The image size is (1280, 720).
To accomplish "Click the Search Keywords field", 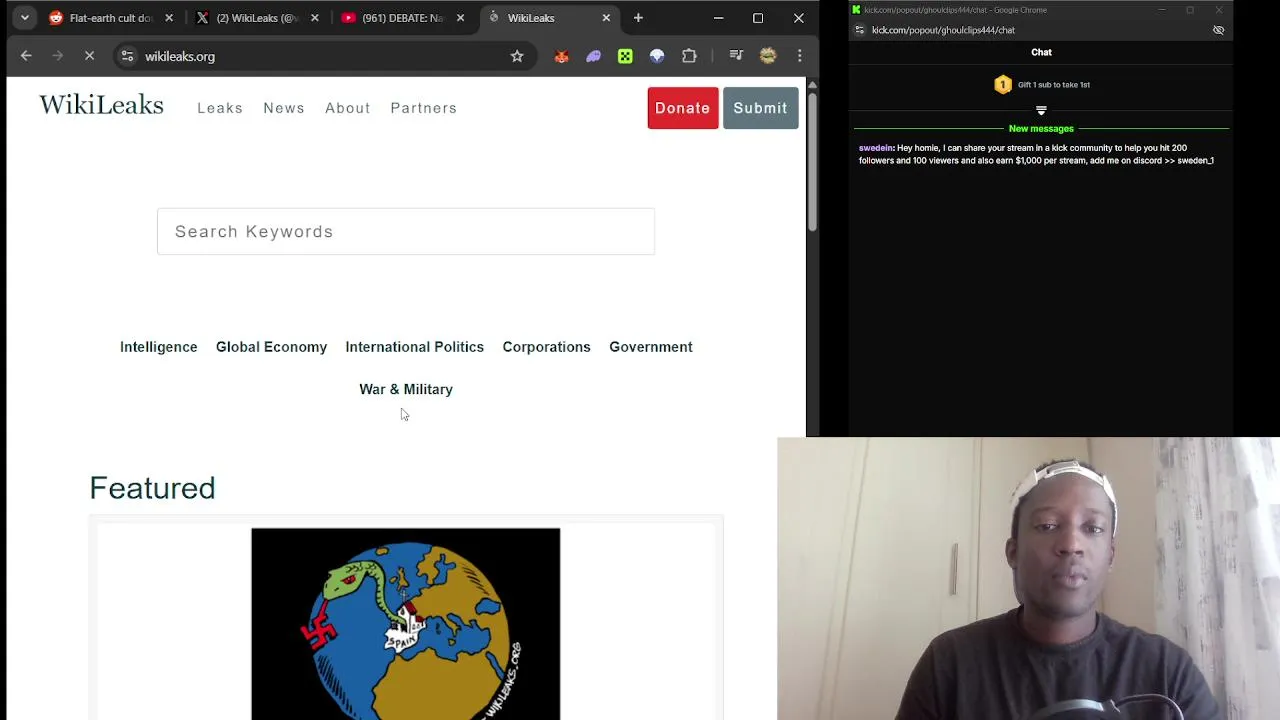I will 406,231.
